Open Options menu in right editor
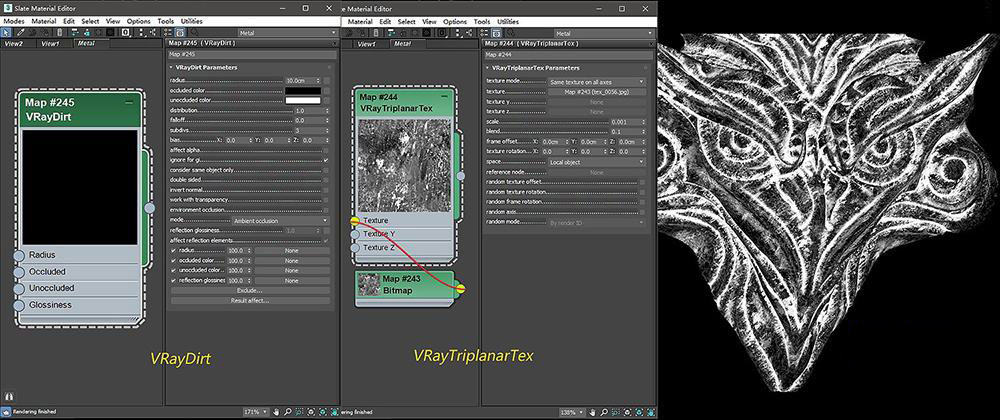 pyautogui.click(x=455, y=22)
